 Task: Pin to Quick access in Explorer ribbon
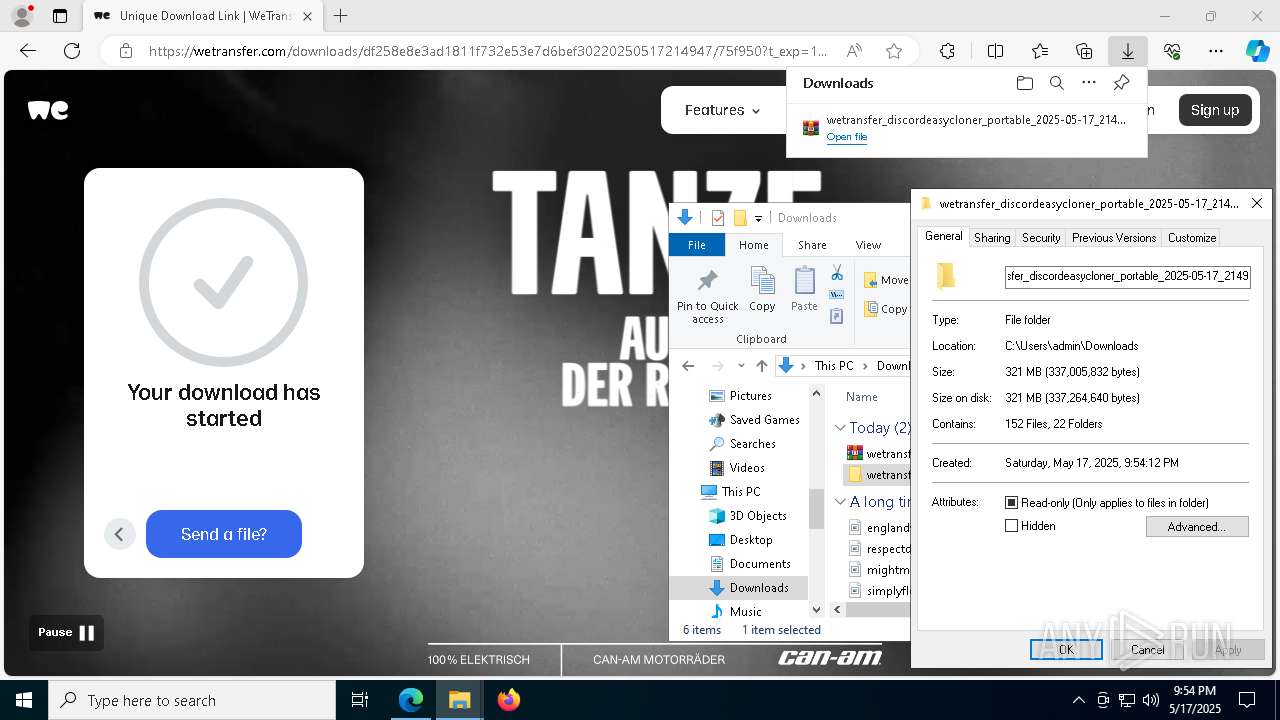pos(708,296)
